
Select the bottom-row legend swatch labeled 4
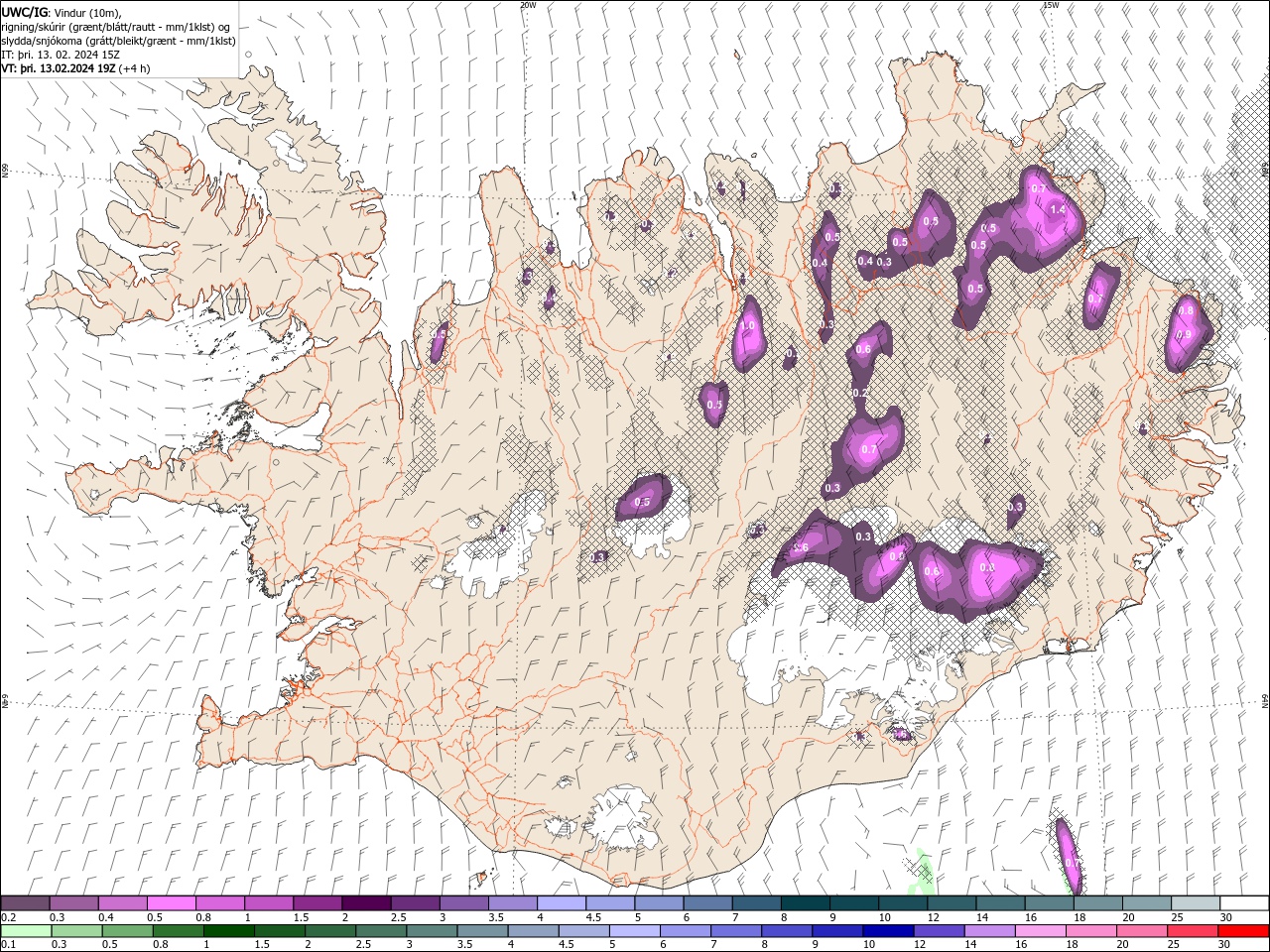point(534,931)
